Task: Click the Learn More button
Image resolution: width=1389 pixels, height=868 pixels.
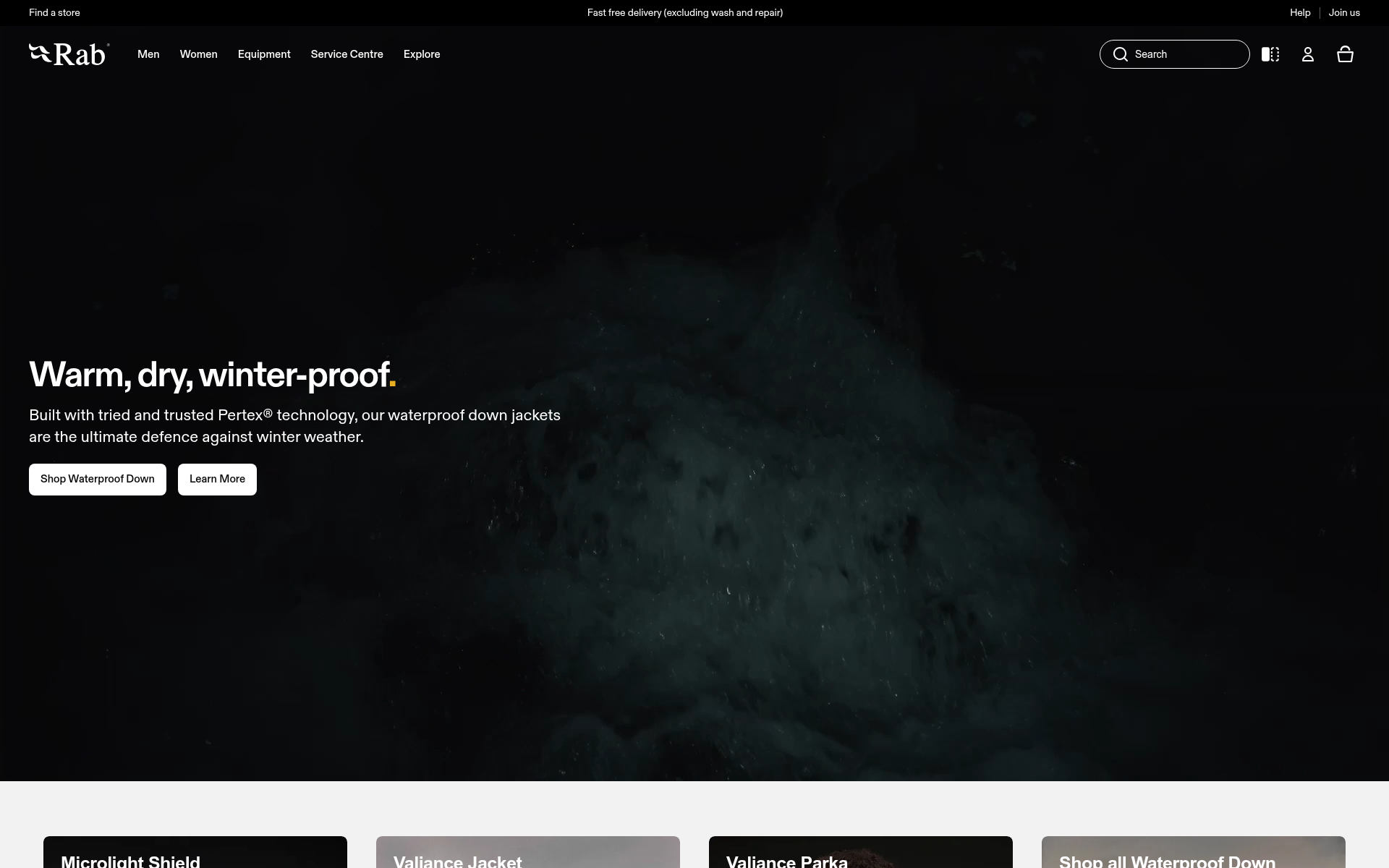Action: coord(217,480)
